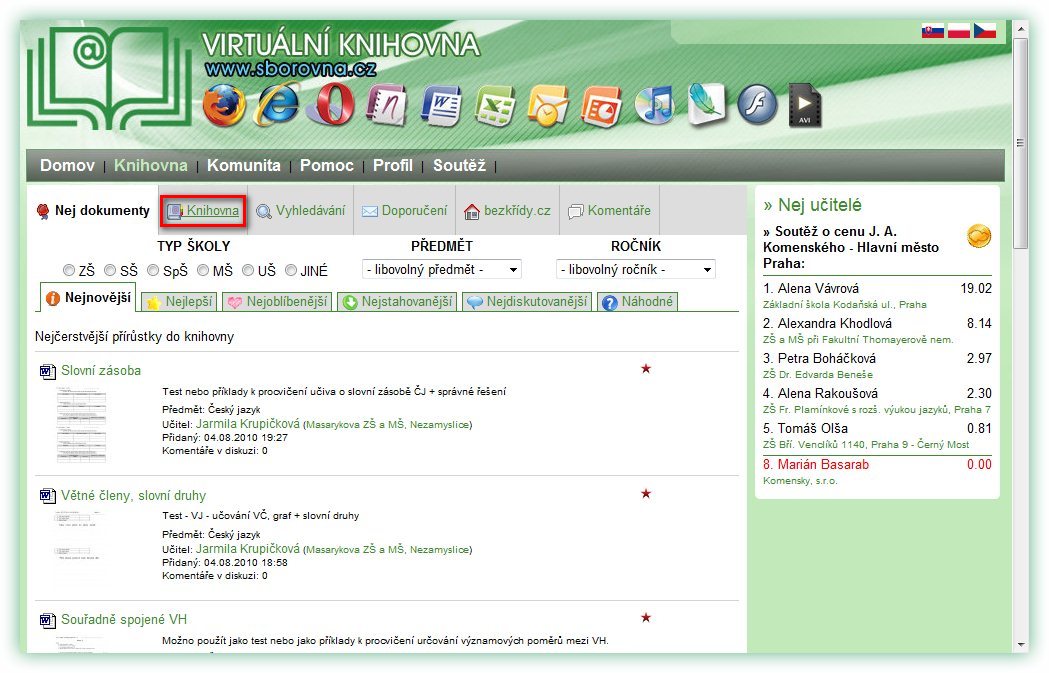The height and width of the screenshot is (673, 1049).
Task: Select the Nejdiskutovanější filter tab
Action: [x=527, y=302]
